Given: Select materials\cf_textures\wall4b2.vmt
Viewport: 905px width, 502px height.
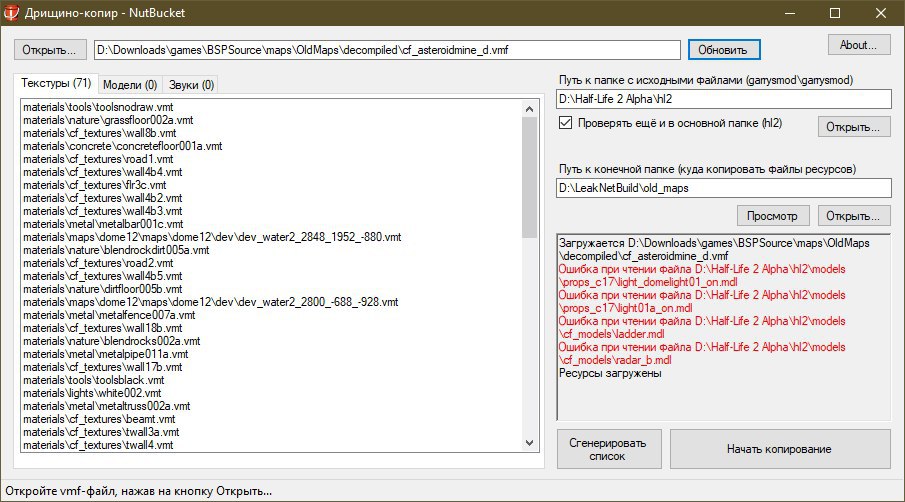Looking at the screenshot, I should point(103,198).
